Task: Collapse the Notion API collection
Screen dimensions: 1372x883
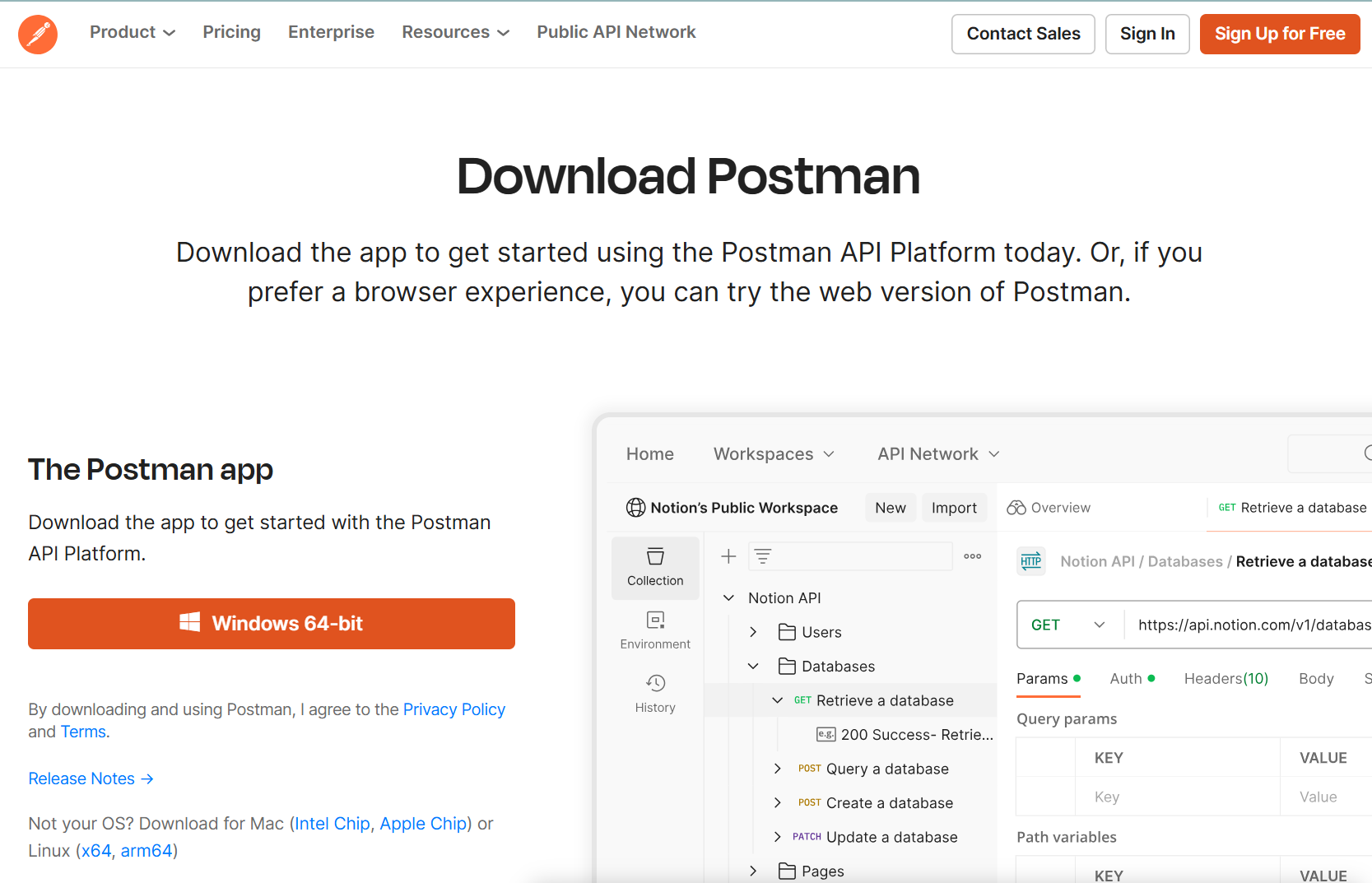Action: pos(728,598)
